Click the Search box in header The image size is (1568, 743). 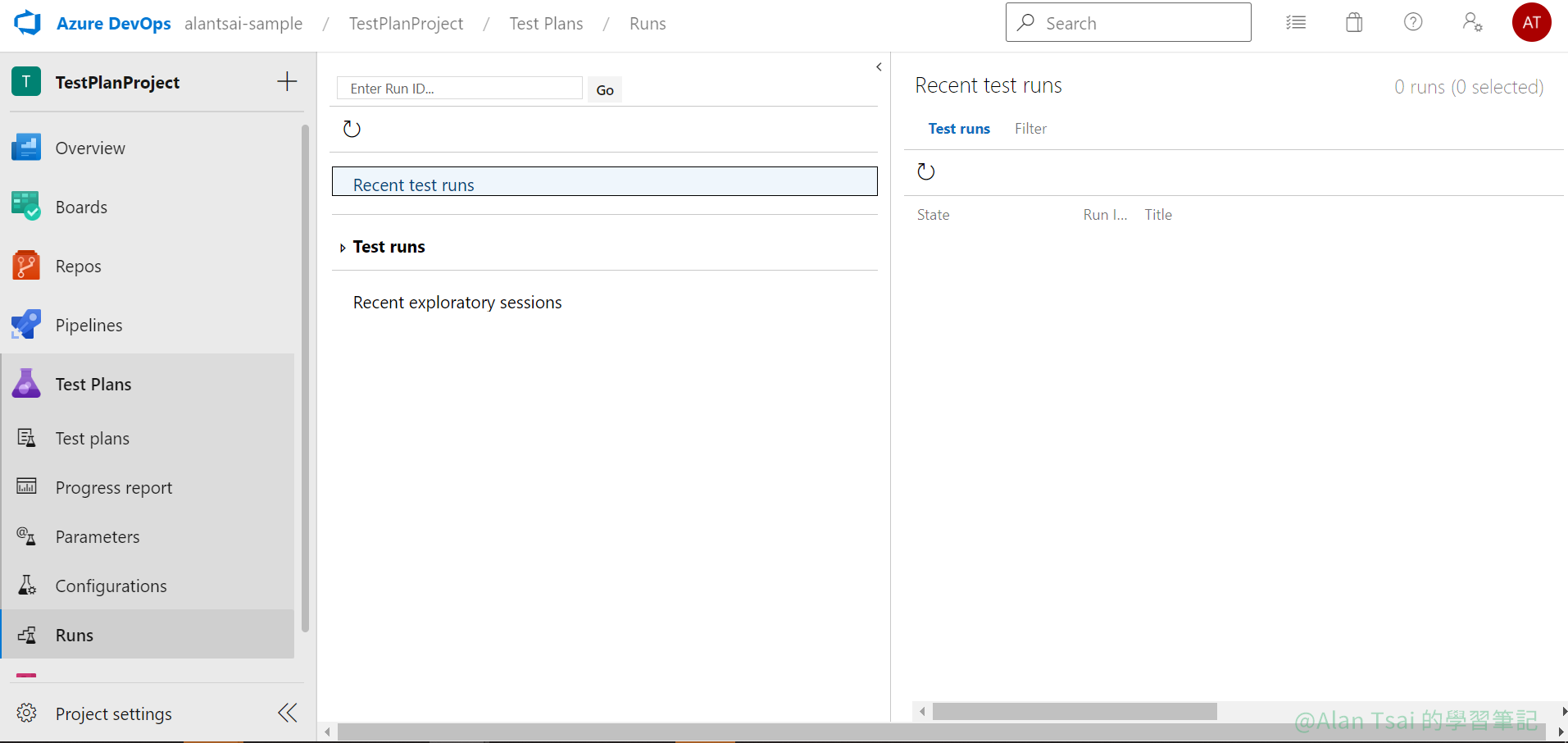(x=1128, y=22)
